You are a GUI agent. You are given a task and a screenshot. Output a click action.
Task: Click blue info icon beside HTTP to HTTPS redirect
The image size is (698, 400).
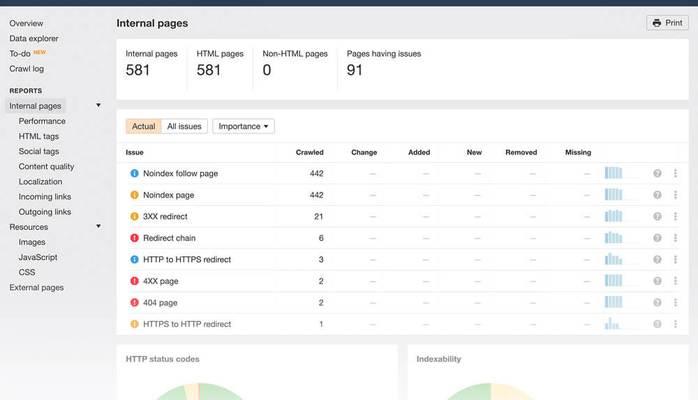click(134, 259)
